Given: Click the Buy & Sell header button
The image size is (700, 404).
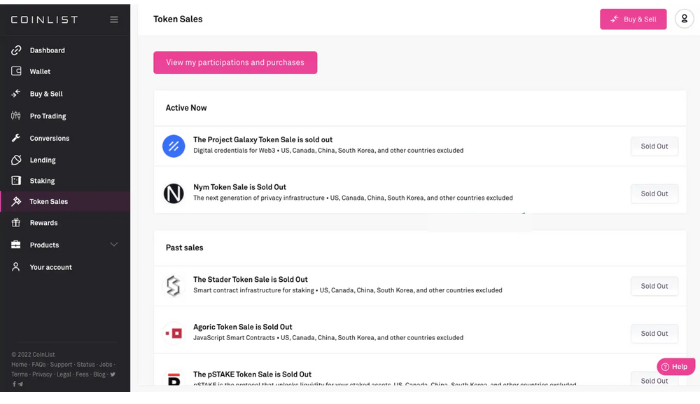Looking at the screenshot, I should [633, 19].
